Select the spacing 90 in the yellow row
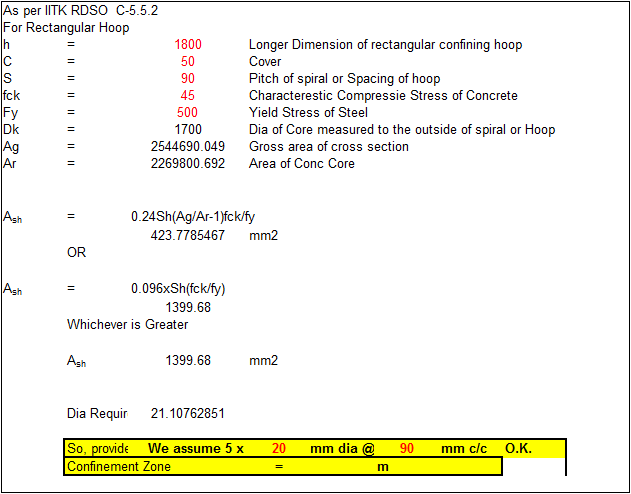The image size is (631, 494). coord(407,448)
